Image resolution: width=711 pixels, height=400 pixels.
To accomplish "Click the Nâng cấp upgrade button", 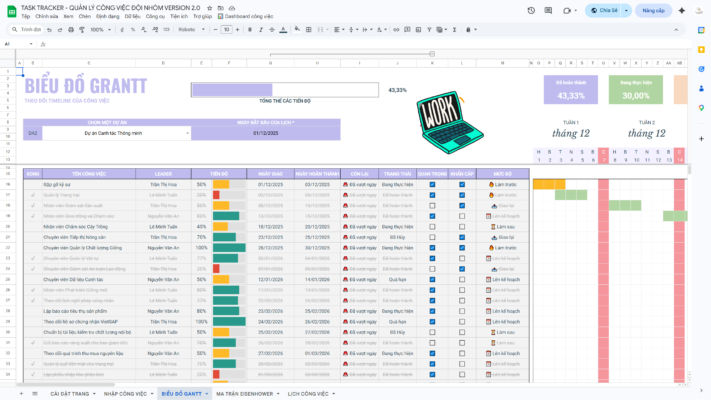I will point(653,10).
